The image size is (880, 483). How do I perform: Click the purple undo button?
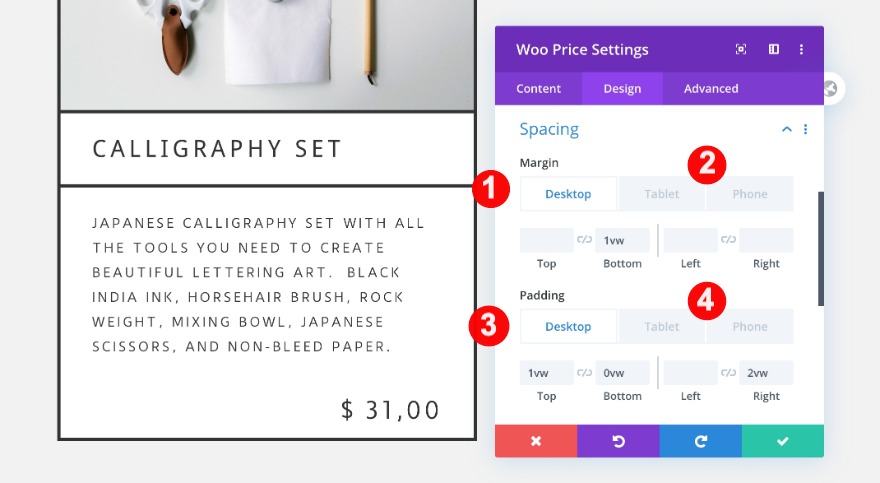click(618, 441)
